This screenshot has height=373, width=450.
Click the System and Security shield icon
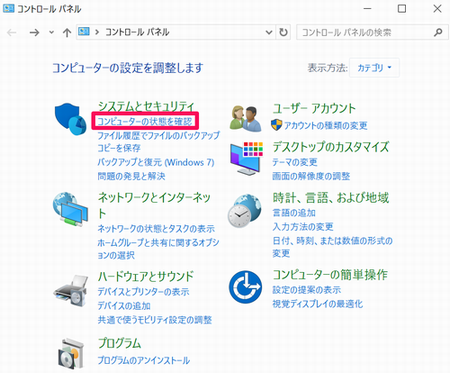coord(71,119)
